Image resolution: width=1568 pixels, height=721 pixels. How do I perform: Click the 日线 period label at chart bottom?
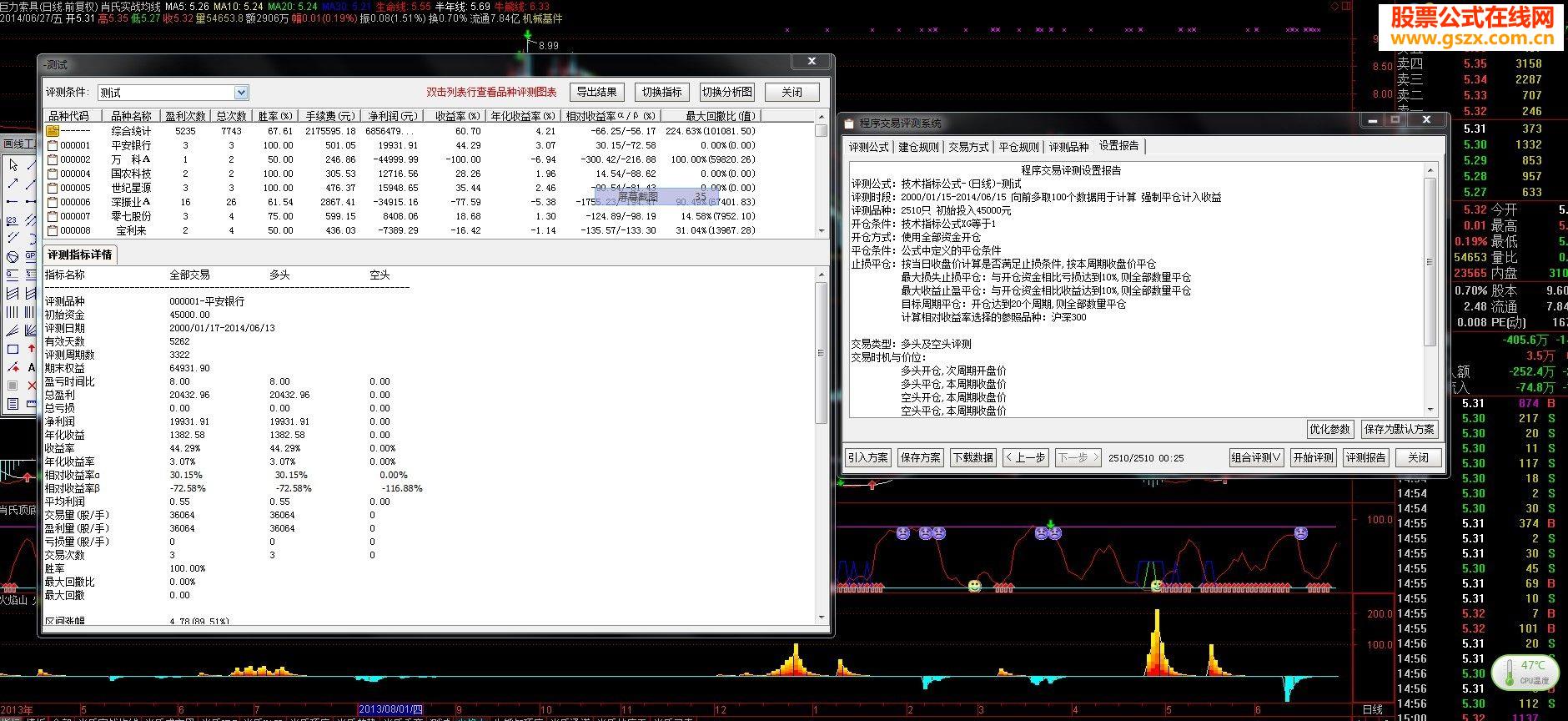(x=1372, y=709)
